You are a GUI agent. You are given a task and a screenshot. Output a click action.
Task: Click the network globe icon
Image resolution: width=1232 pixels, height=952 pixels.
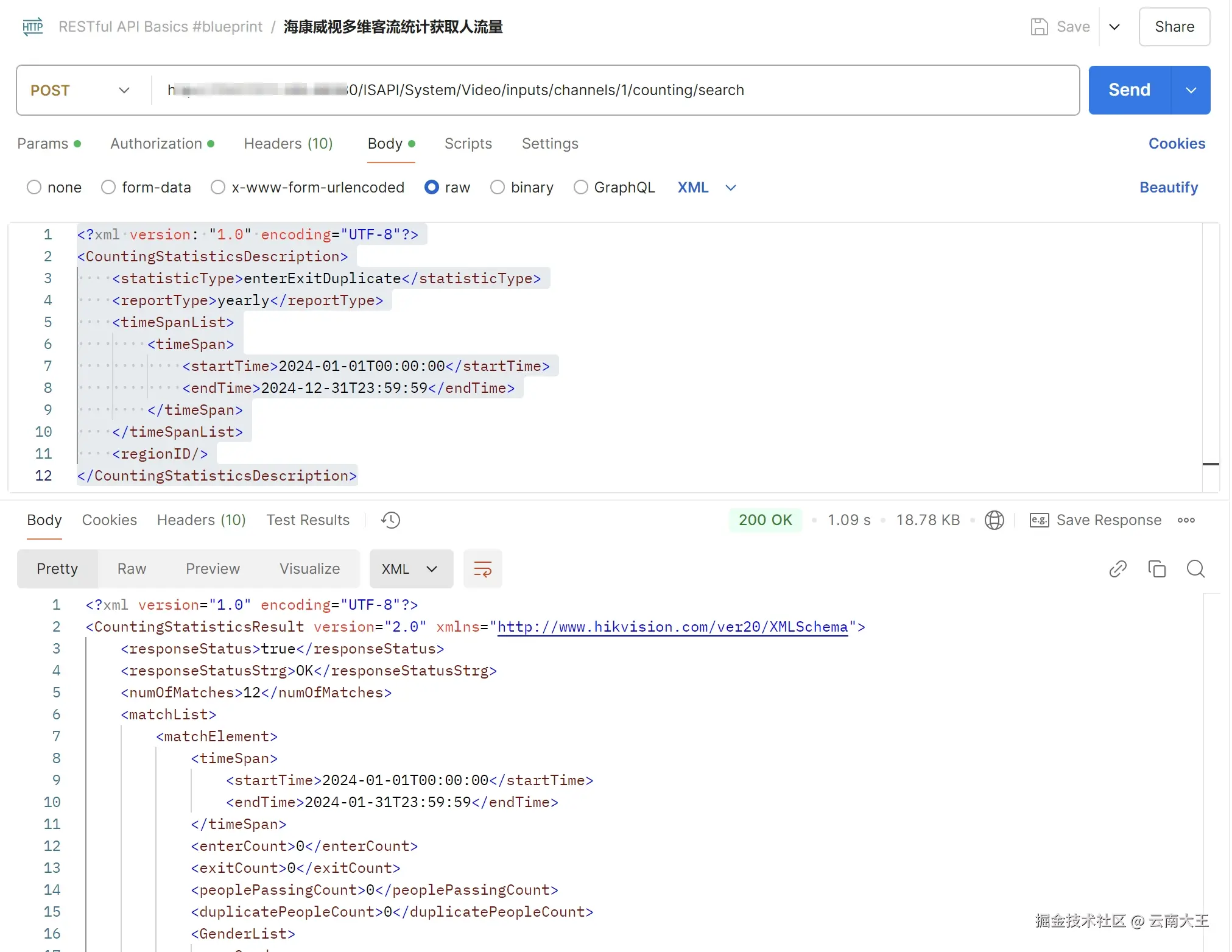click(x=994, y=520)
